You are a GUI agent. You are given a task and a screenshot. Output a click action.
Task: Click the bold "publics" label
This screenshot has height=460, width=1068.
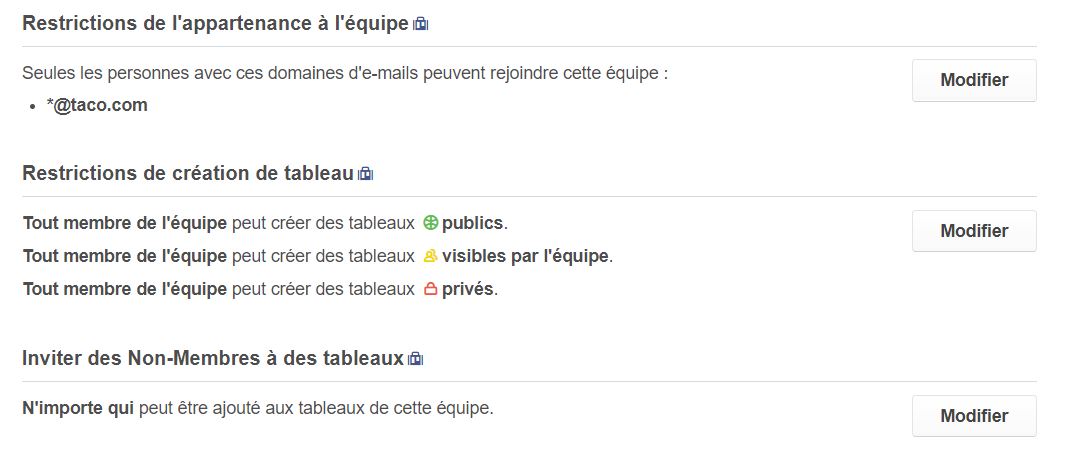tap(473, 222)
